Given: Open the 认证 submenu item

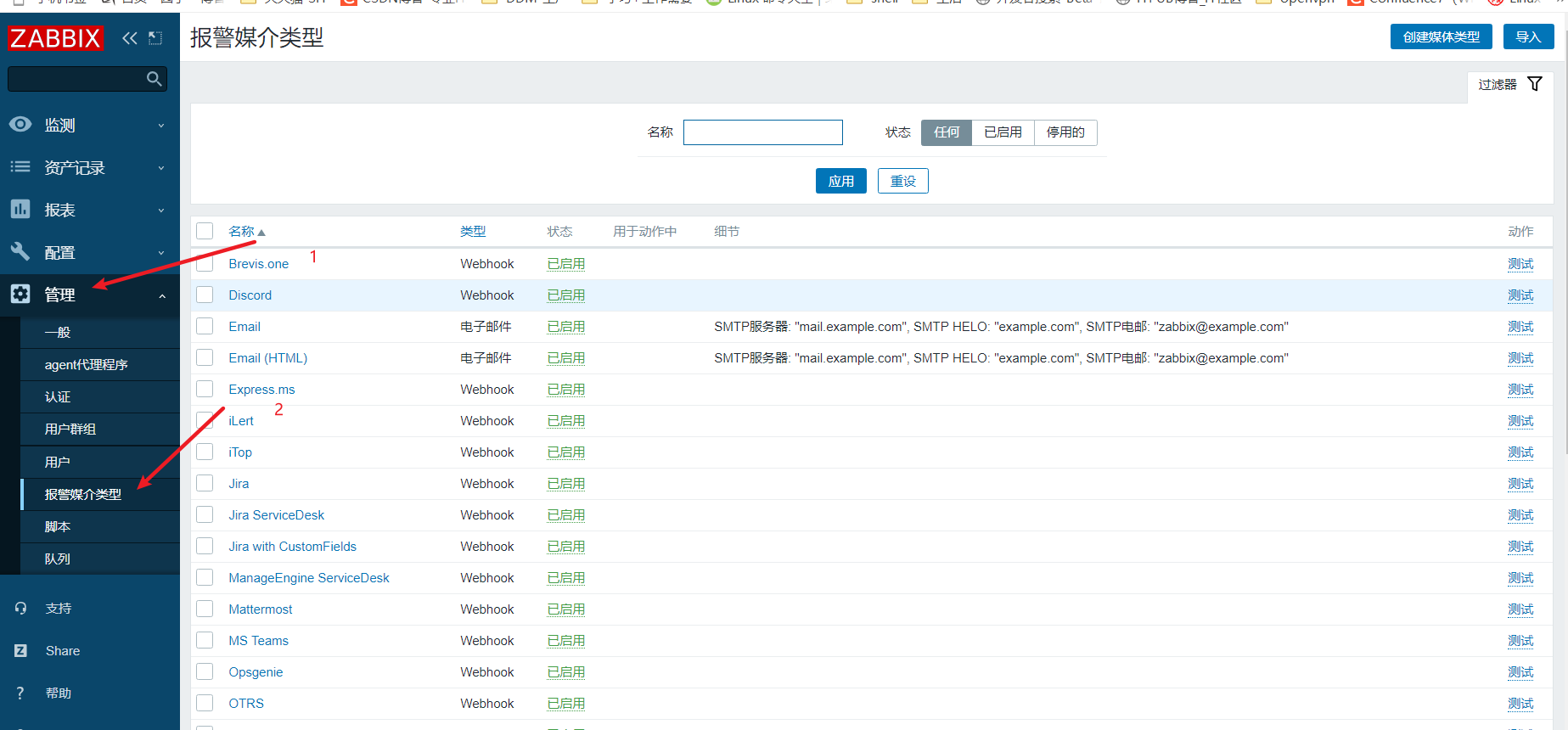Looking at the screenshot, I should tap(100, 397).
